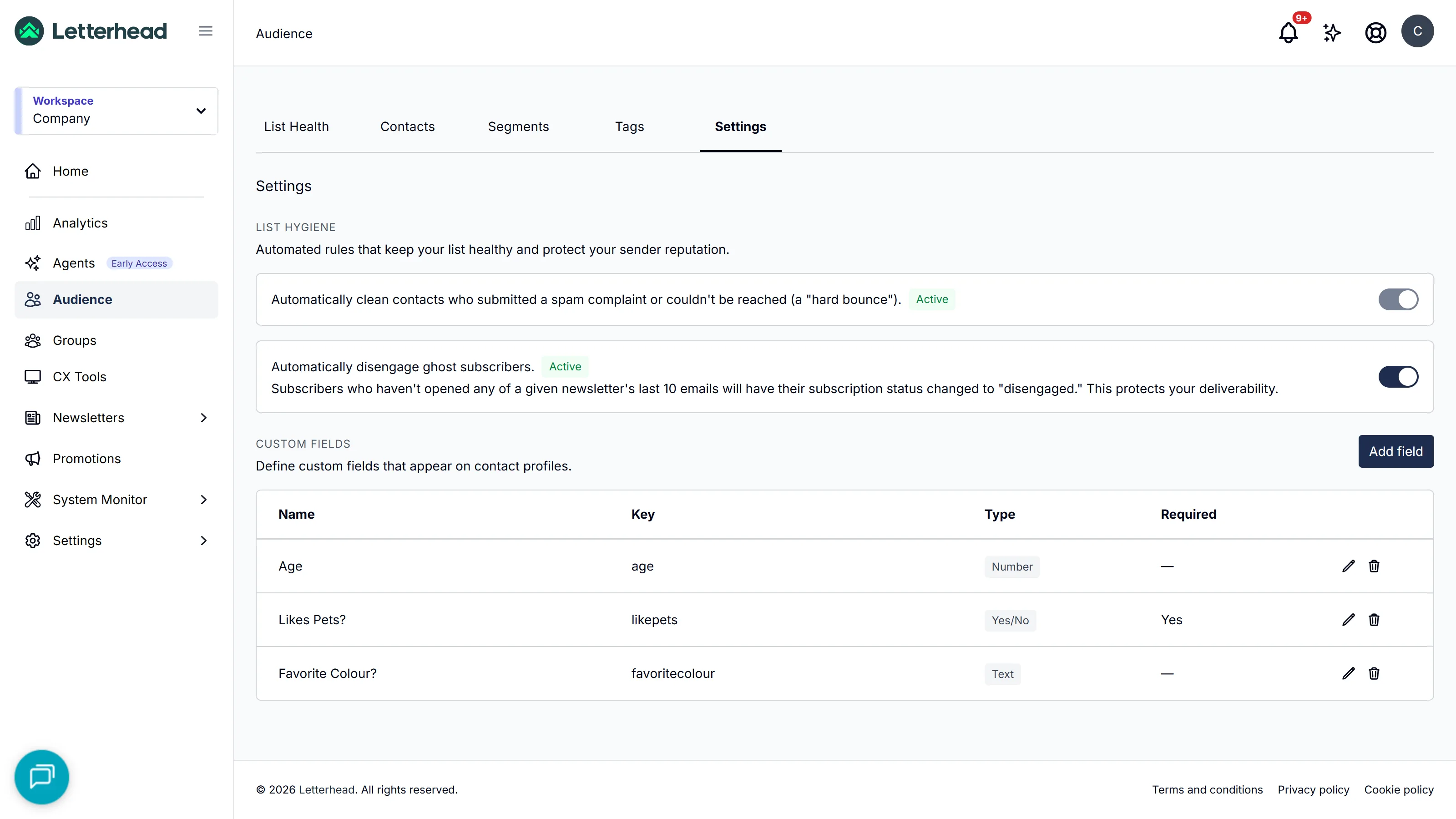Image resolution: width=1456 pixels, height=819 pixels.
Task: Switch to the Segments tab
Action: [518, 126]
